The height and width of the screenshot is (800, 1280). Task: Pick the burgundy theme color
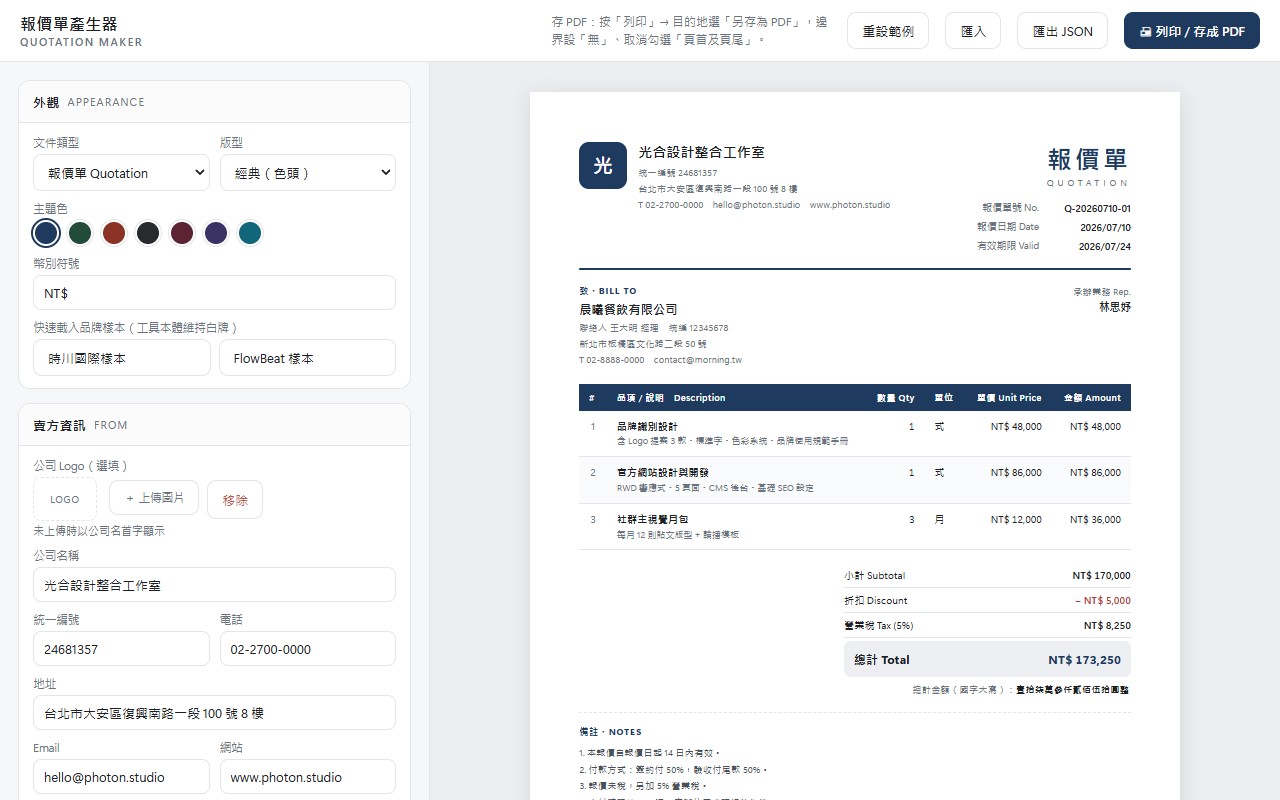coord(182,233)
